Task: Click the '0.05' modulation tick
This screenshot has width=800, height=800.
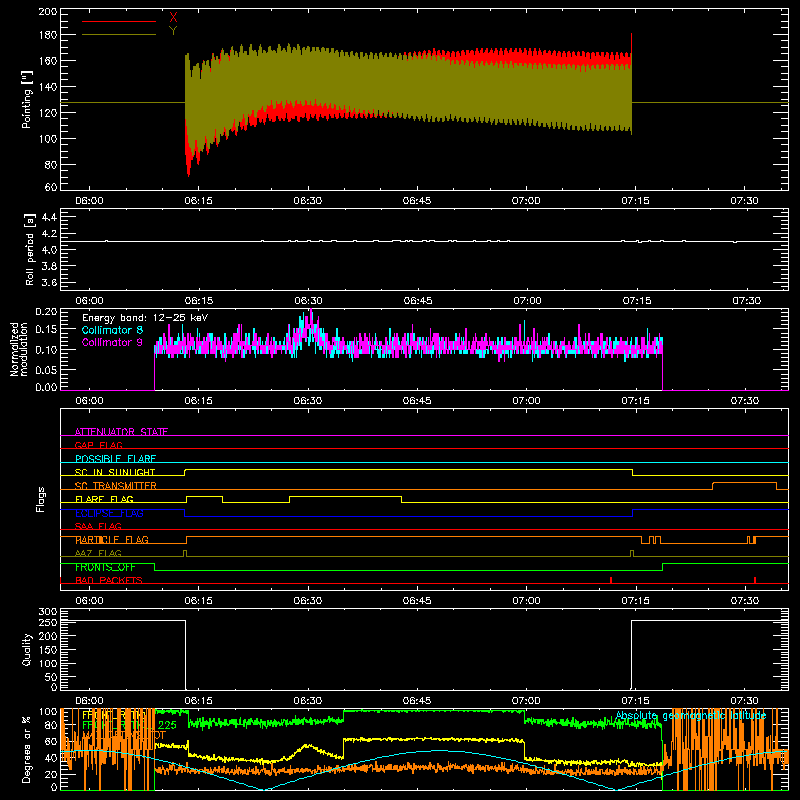Action: (x=46, y=369)
